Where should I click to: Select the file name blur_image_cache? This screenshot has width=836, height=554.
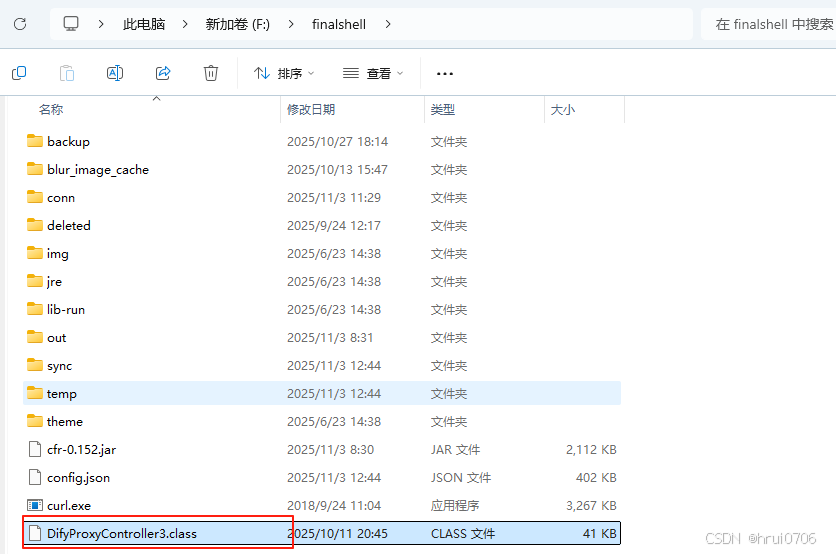click(98, 170)
